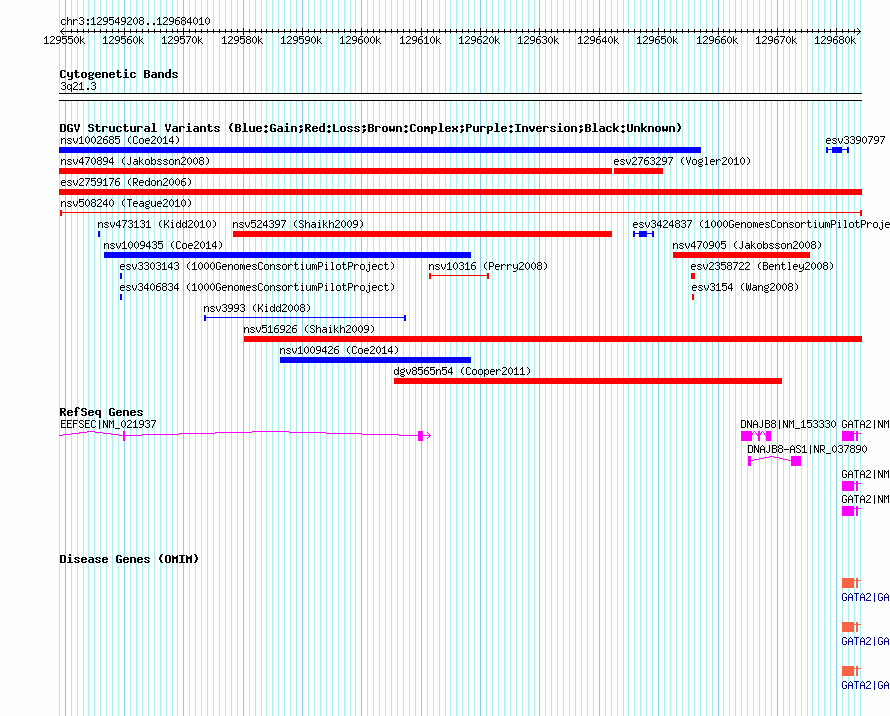Click the second GATA2 RefSeq gene glyph
This screenshot has height=716, width=890.
(851, 485)
